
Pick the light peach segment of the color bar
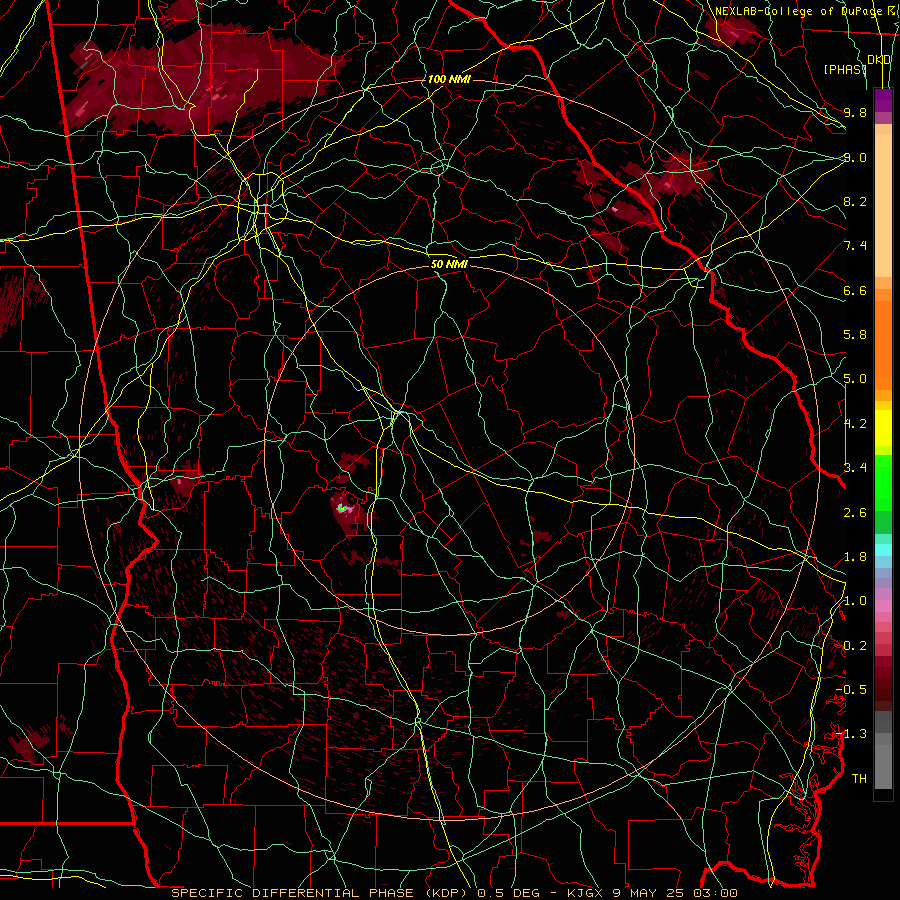(x=883, y=205)
